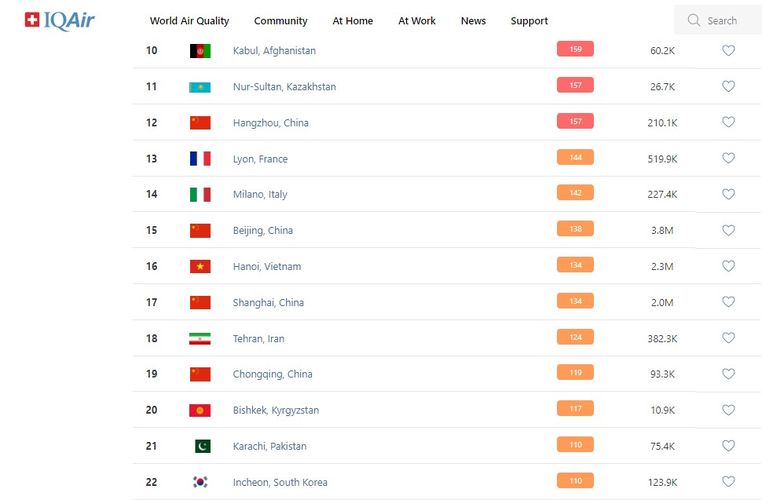762x500 pixels.
Task: Open the Shanghai, China city link
Action: [x=268, y=303]
